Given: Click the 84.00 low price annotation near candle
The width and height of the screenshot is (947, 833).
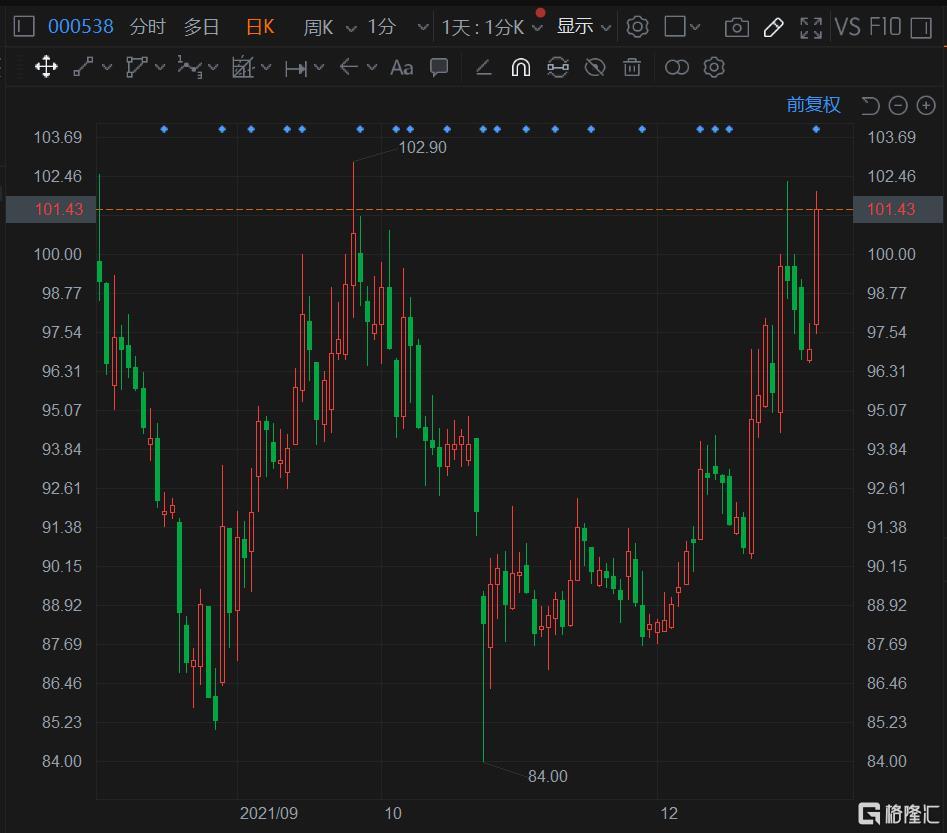Looking at the screenshot, I should [x=547, y=776].
